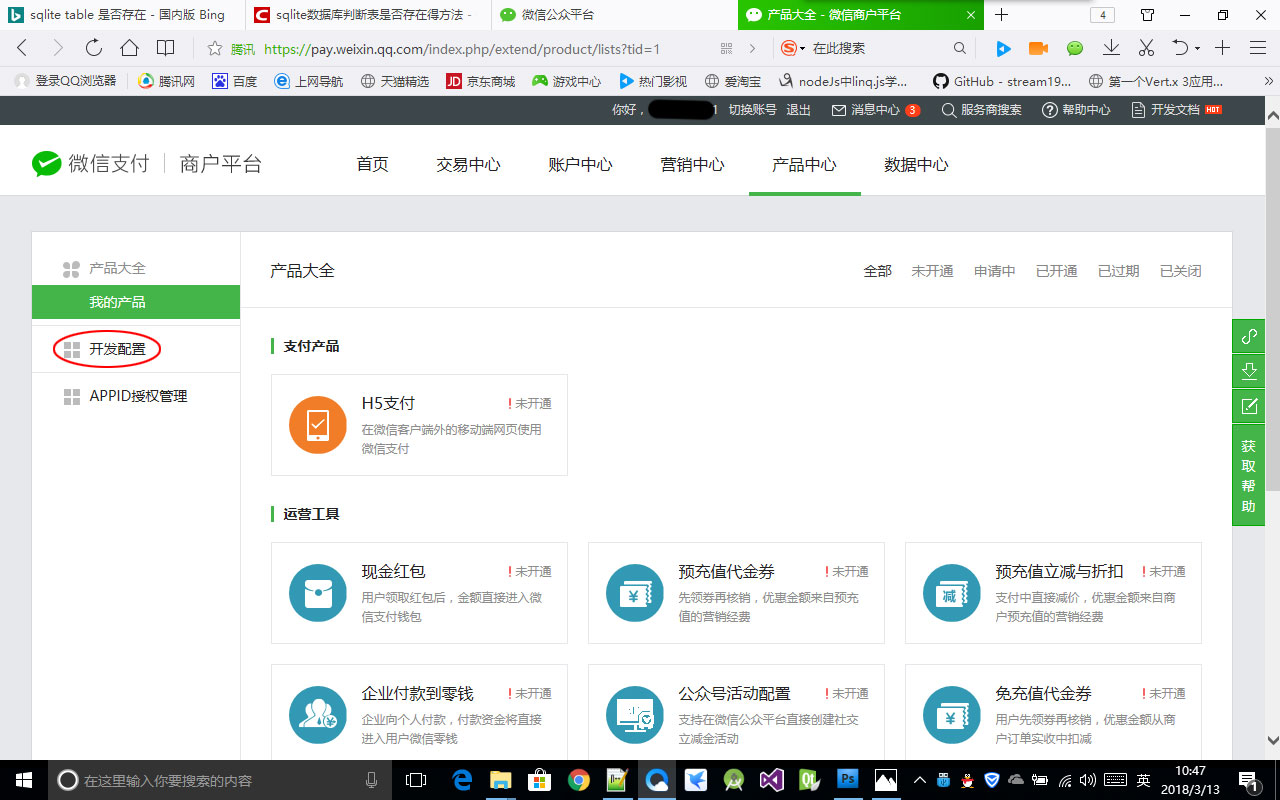
Task: Open the 营销中心 navigation tab
Action: click(692, 165)
